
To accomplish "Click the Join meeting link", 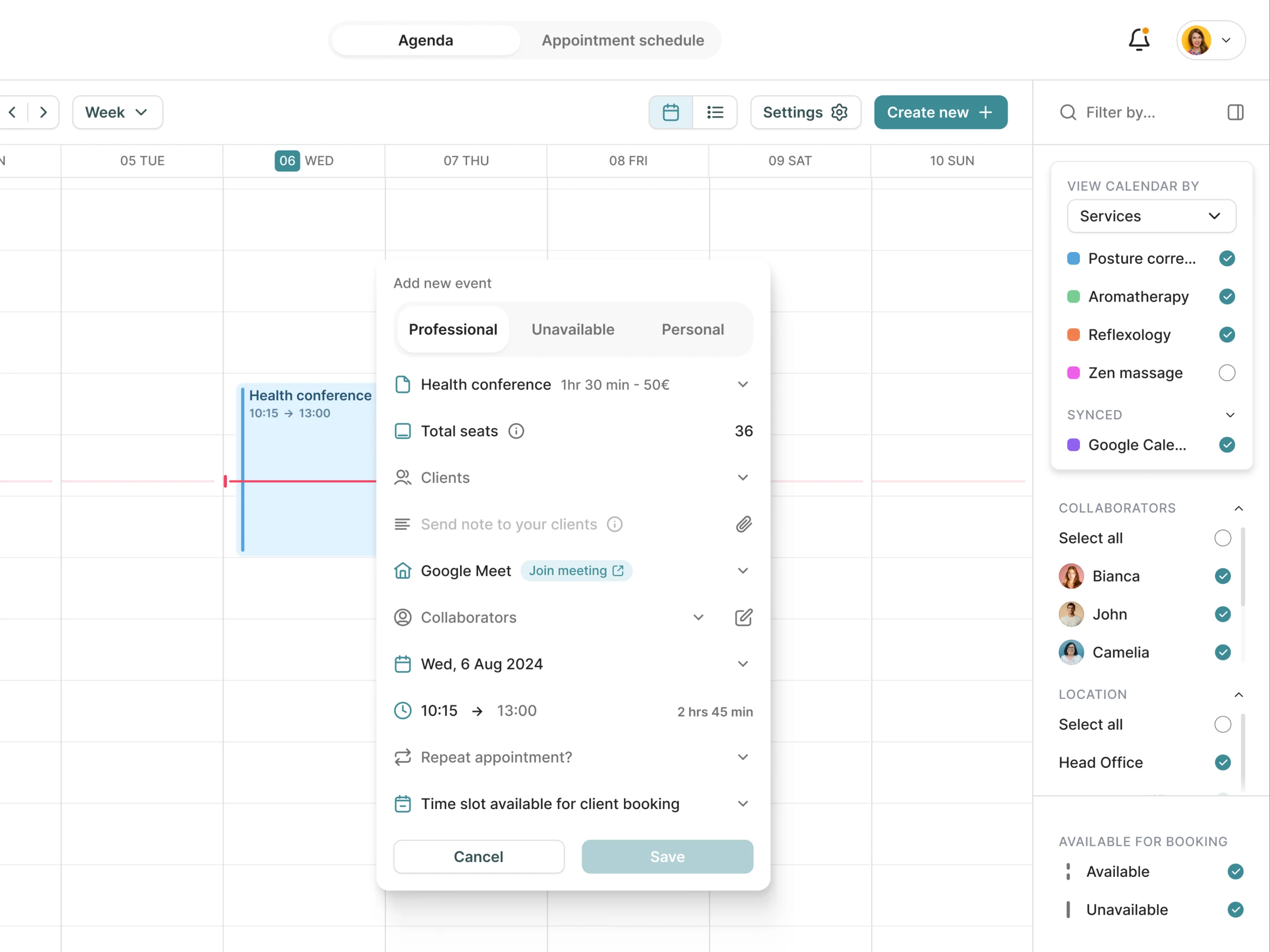I will [x=576, y=570].
